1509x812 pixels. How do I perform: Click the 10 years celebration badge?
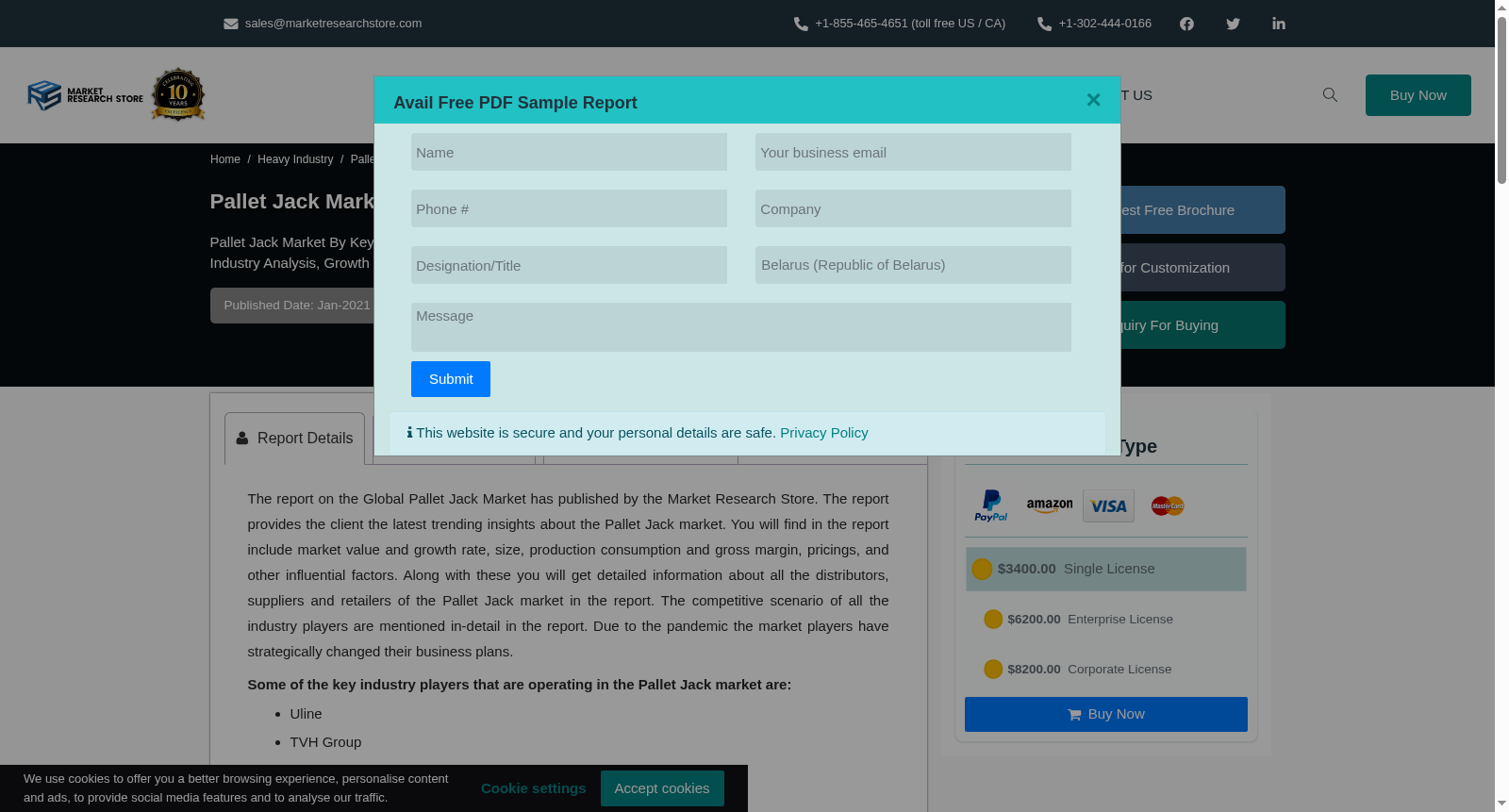point(178,94)
